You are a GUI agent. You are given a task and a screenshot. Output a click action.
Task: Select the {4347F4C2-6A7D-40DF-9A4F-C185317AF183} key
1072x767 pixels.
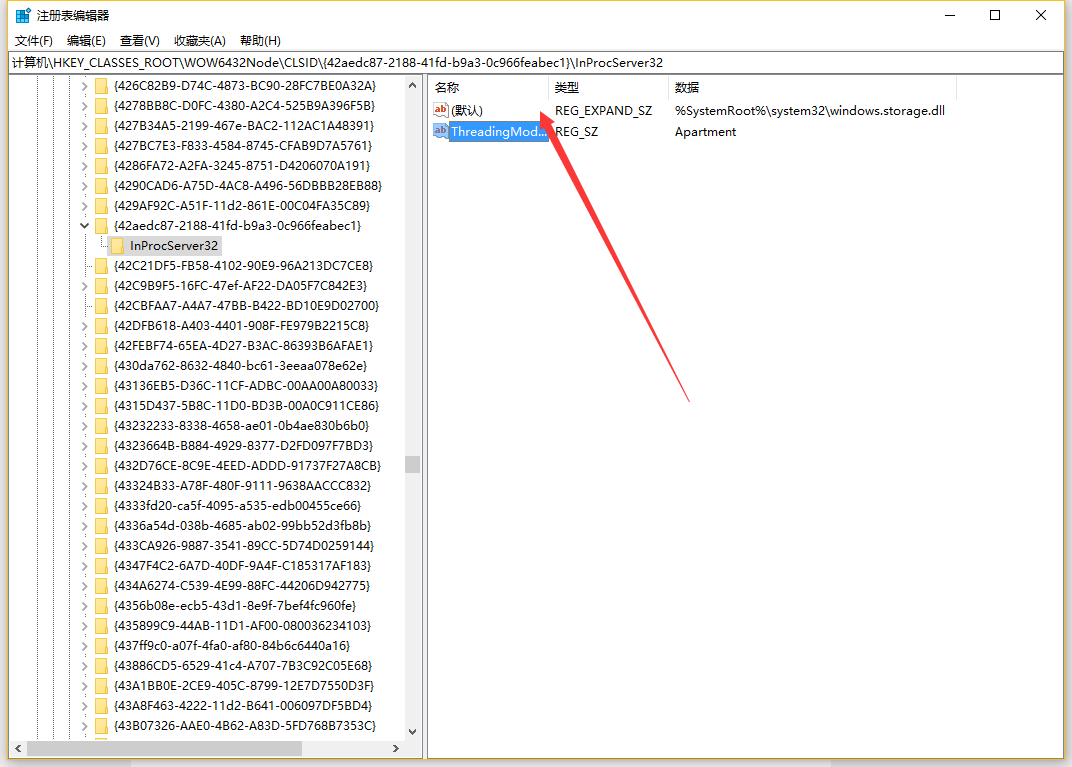click(x=242, y=566)
